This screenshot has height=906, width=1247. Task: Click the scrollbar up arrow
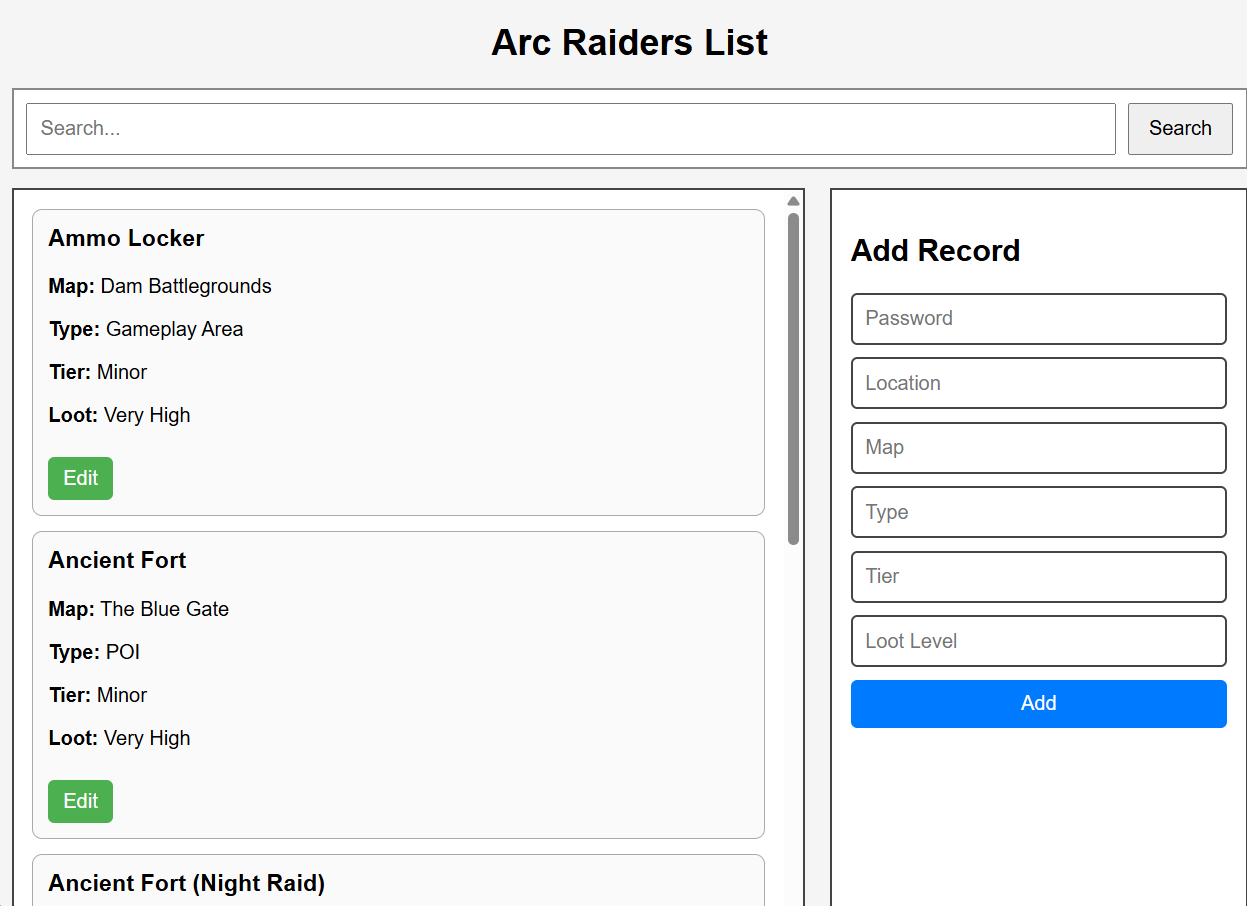792,200
